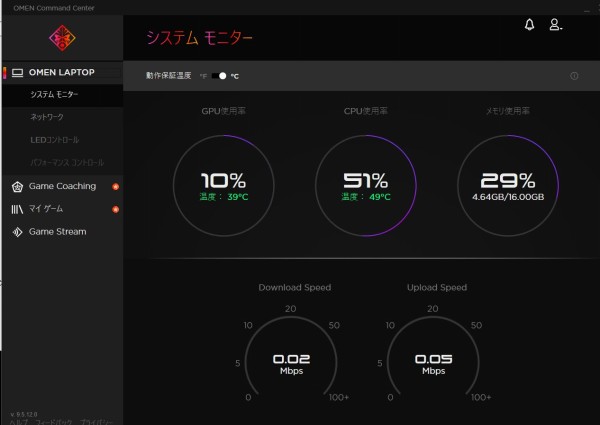Open LEDコントロール page

55,140
